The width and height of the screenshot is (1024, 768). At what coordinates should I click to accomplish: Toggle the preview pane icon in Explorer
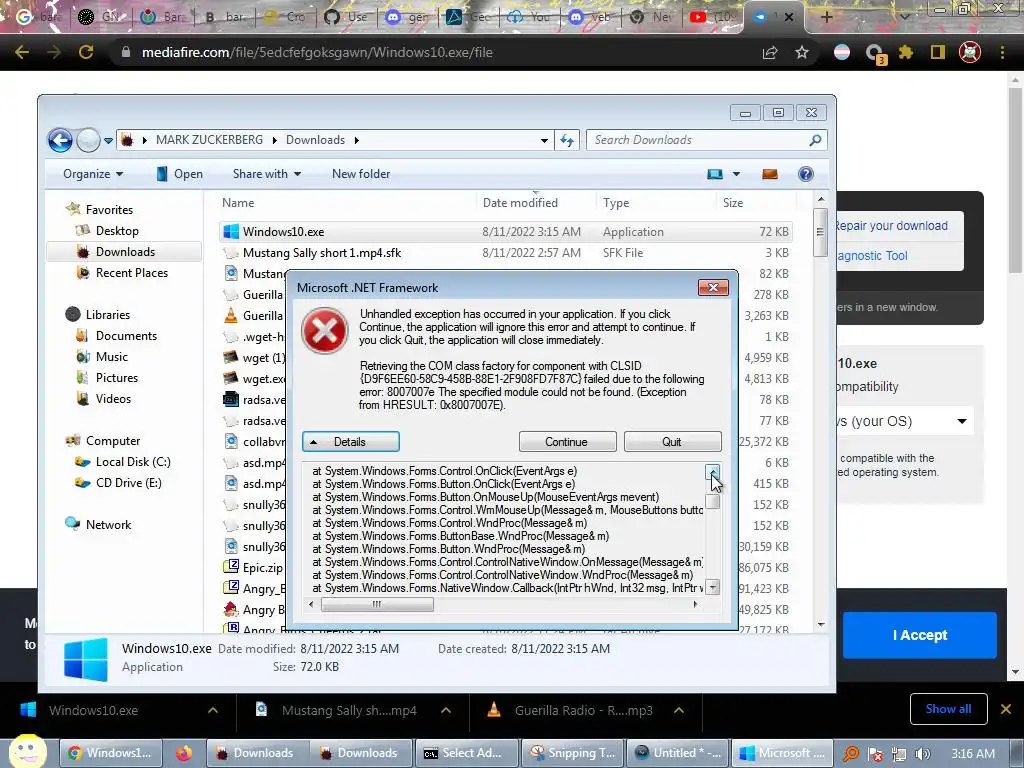click(x=770, y=174)
